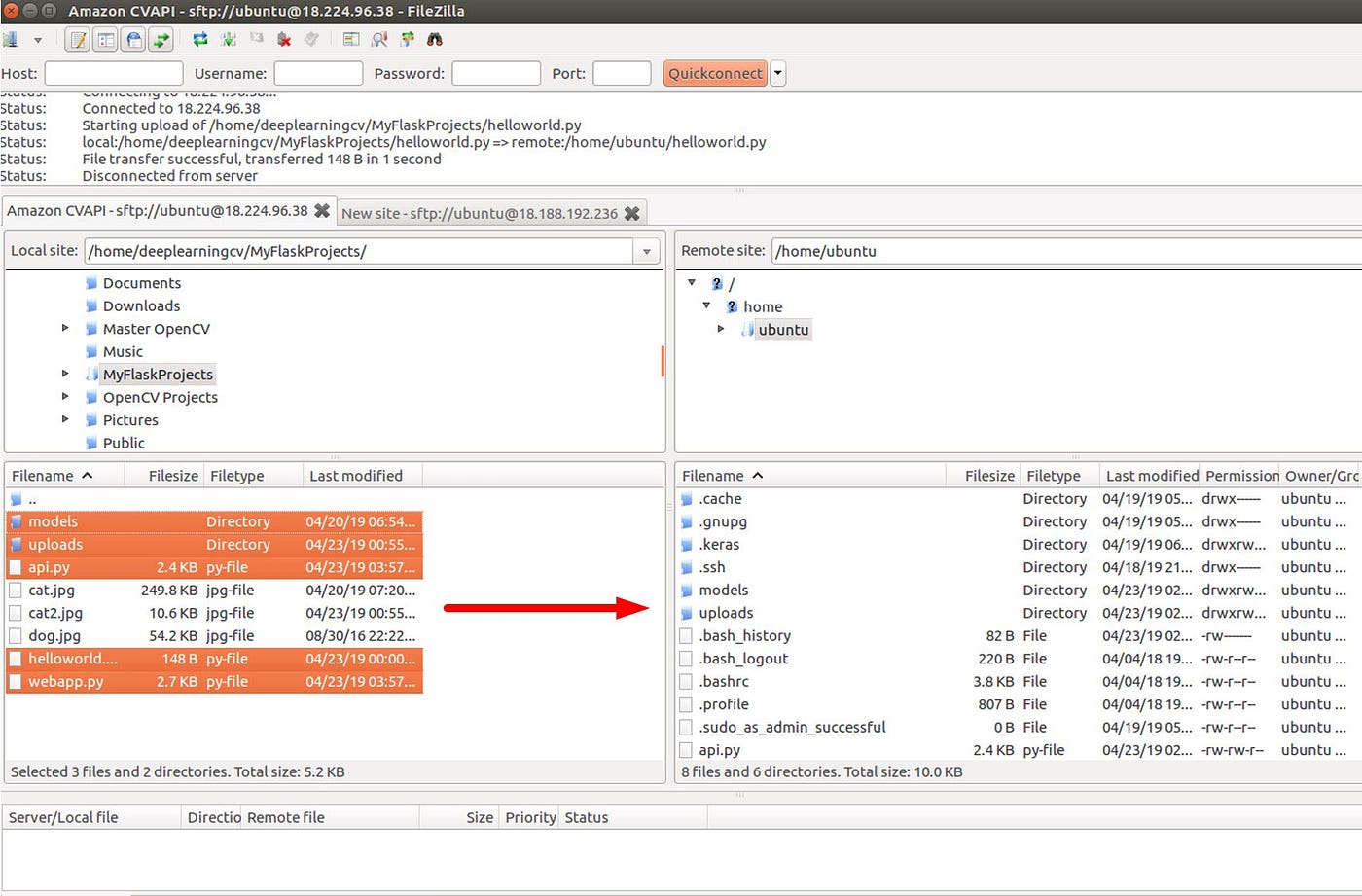This screenshot has width=1362, height=896.
Task: Toggle the transfer queue pane
Action: click(161, 39)
